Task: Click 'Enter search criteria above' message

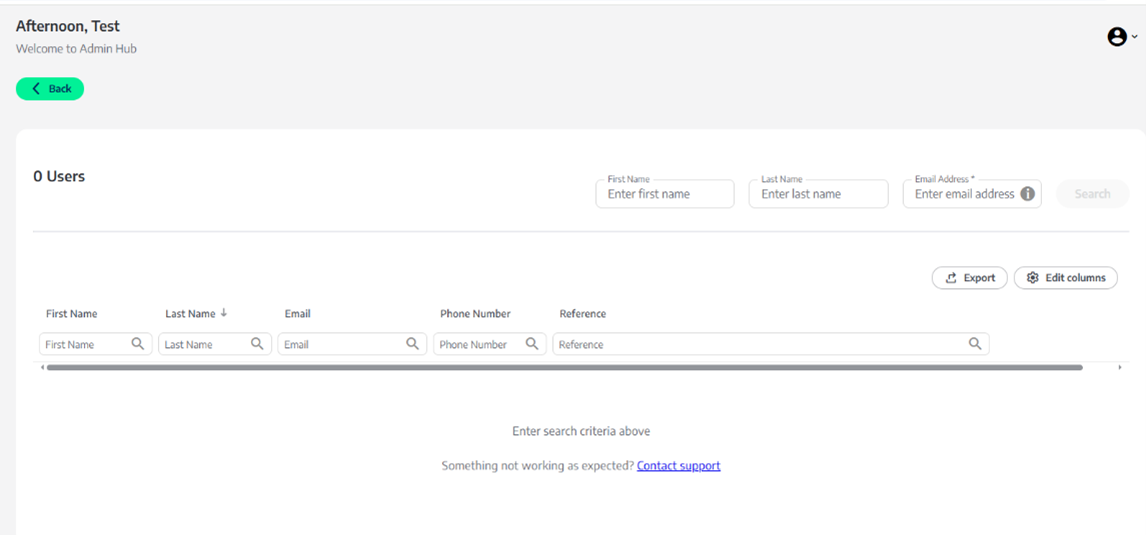Action: (x=581, y=431)
